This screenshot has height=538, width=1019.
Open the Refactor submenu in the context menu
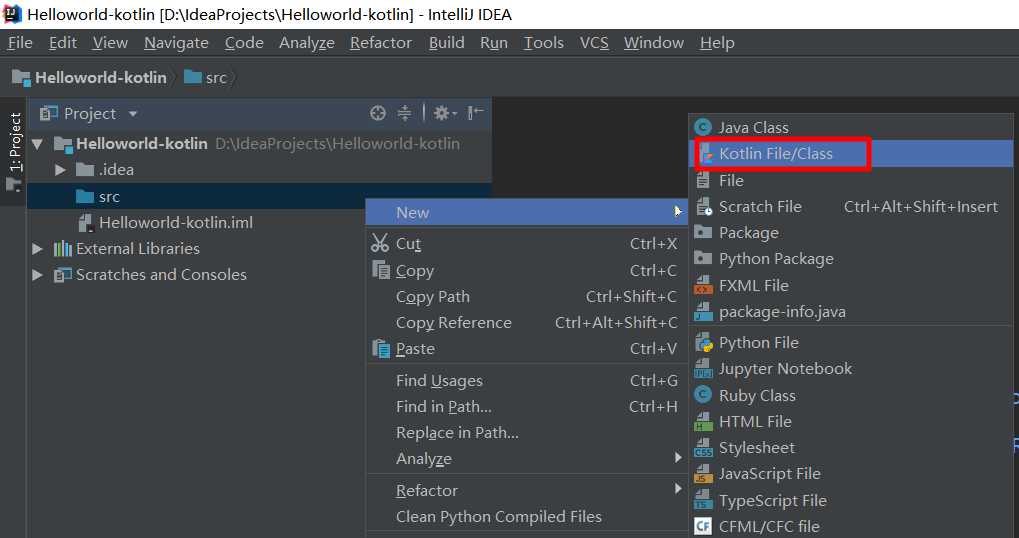coord(526,491)
